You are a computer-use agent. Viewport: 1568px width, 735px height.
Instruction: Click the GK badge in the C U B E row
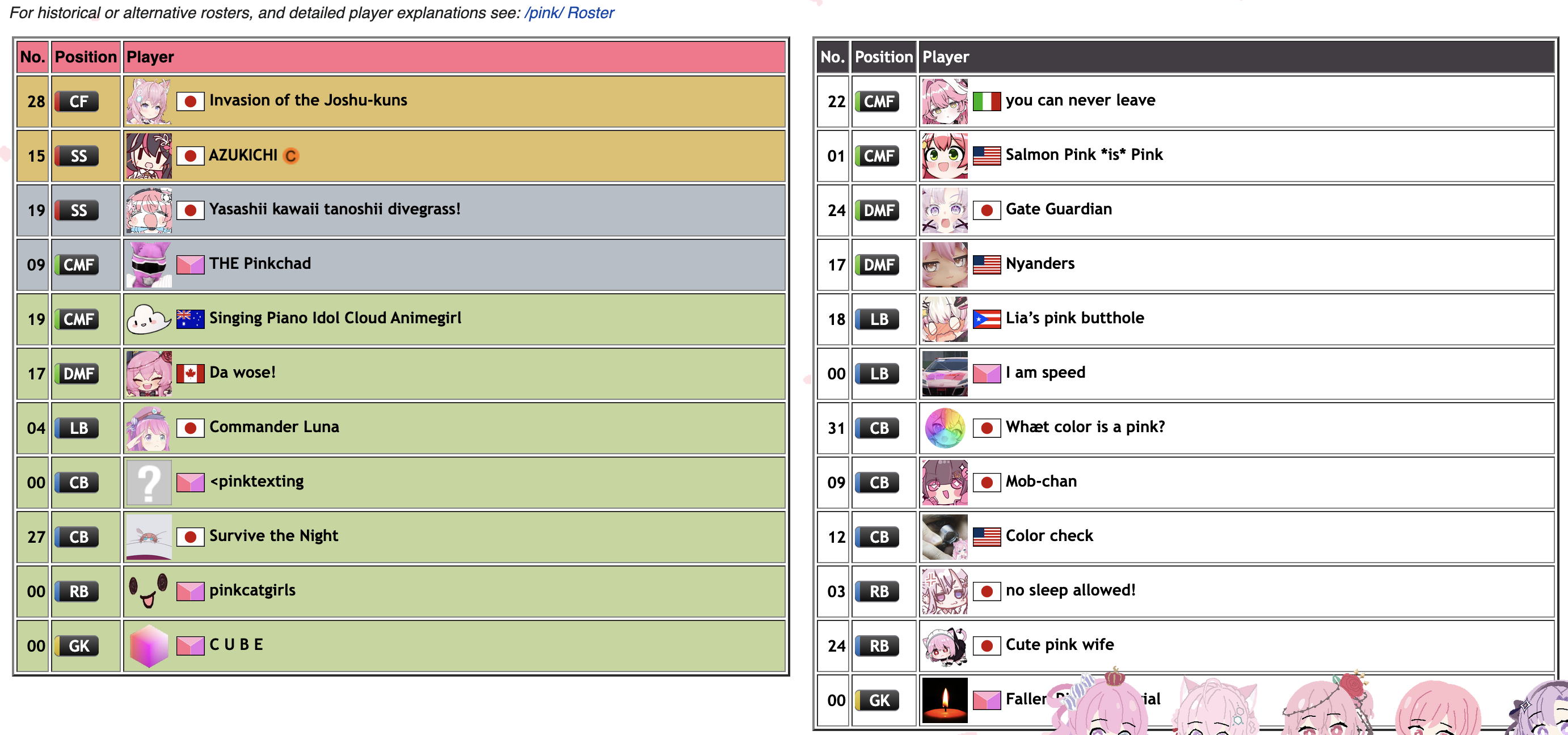[77, 645]
